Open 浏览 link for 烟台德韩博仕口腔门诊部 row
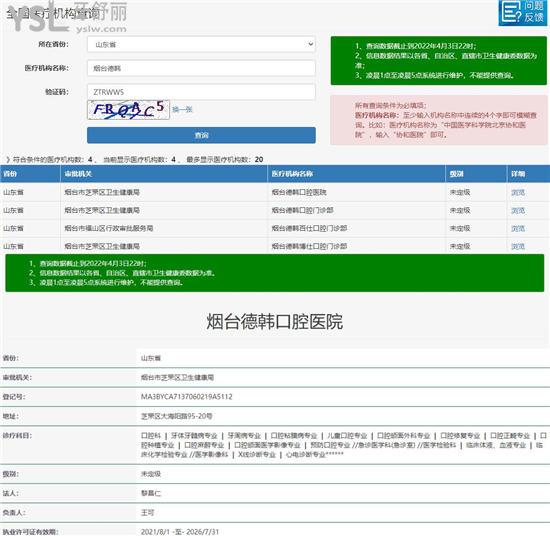The width and height of the screenshot is (550, 536). 518,246
